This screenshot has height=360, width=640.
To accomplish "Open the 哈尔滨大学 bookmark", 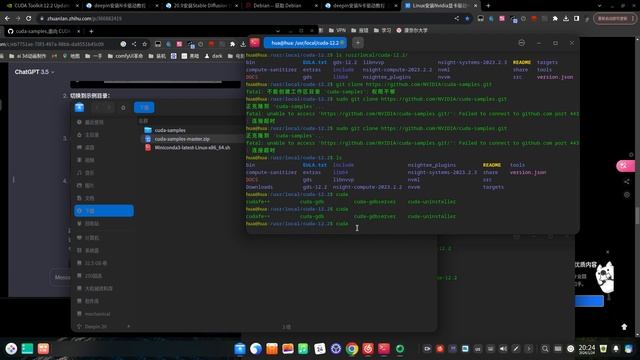I will point(412,30).
